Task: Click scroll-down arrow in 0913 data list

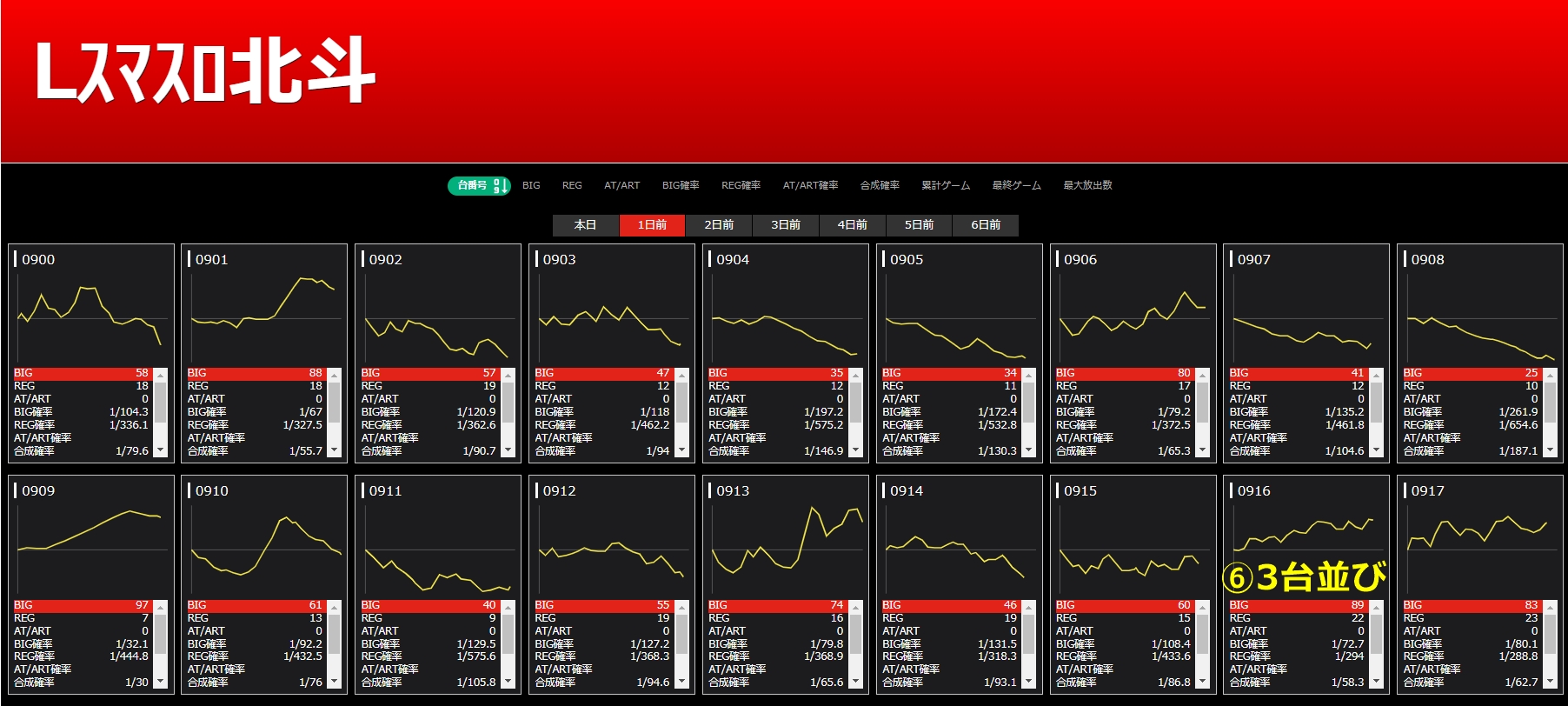Action: 856,682
